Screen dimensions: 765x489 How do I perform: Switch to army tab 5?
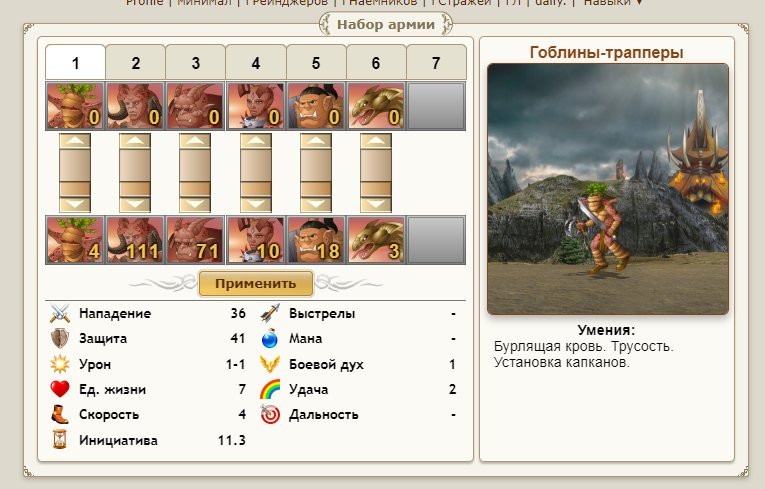[x=316, y=62]
